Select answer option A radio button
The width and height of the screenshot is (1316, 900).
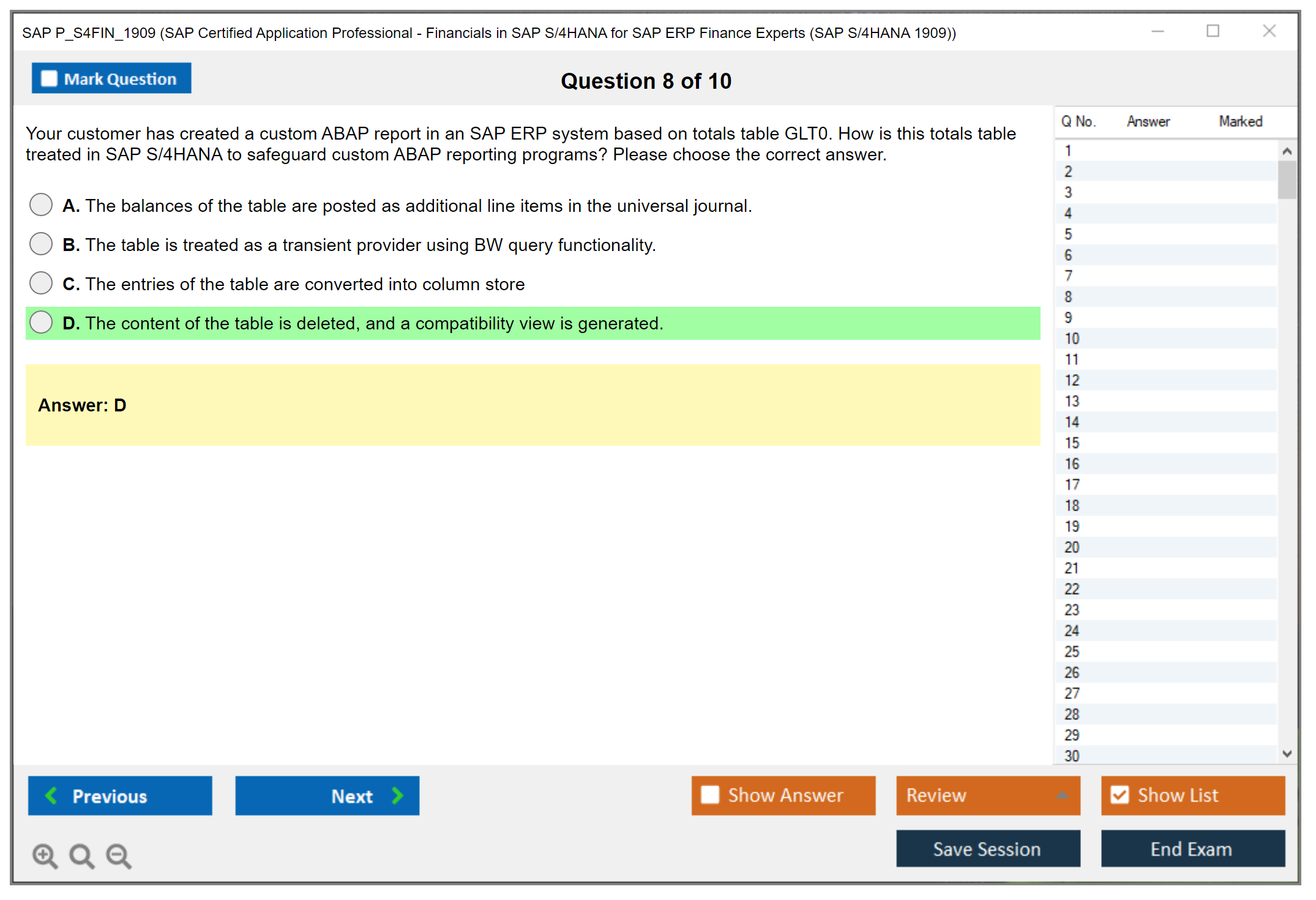pyautogui.click(x=41, y=204)
